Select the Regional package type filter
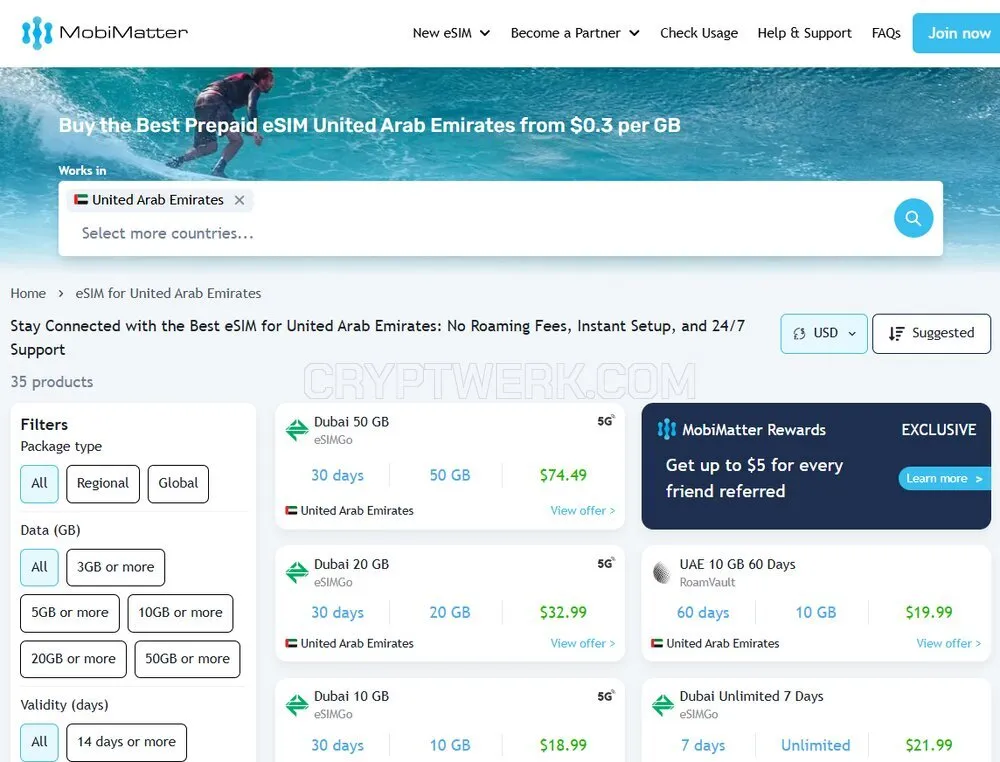The height and width of the screenshot is (762, 1000). (x=103, y=483)
